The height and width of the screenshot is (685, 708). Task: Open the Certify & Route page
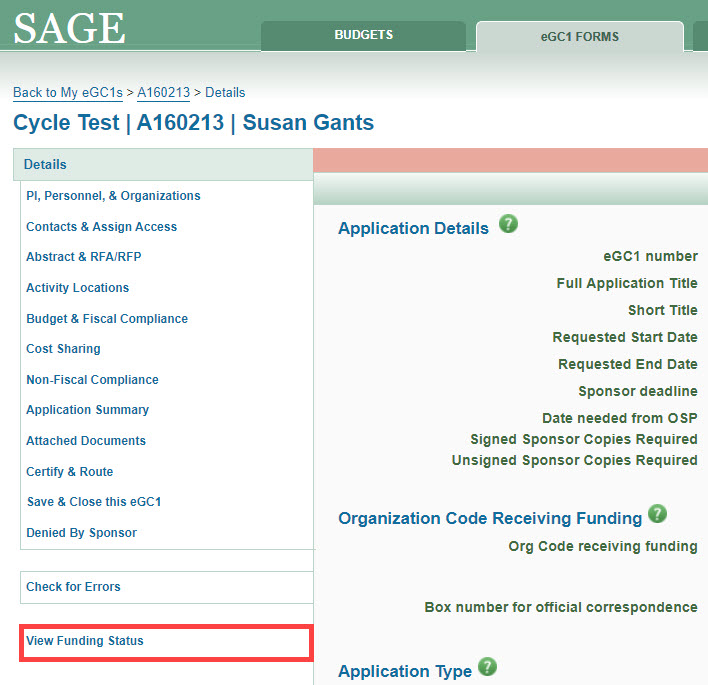click(70, 472)
